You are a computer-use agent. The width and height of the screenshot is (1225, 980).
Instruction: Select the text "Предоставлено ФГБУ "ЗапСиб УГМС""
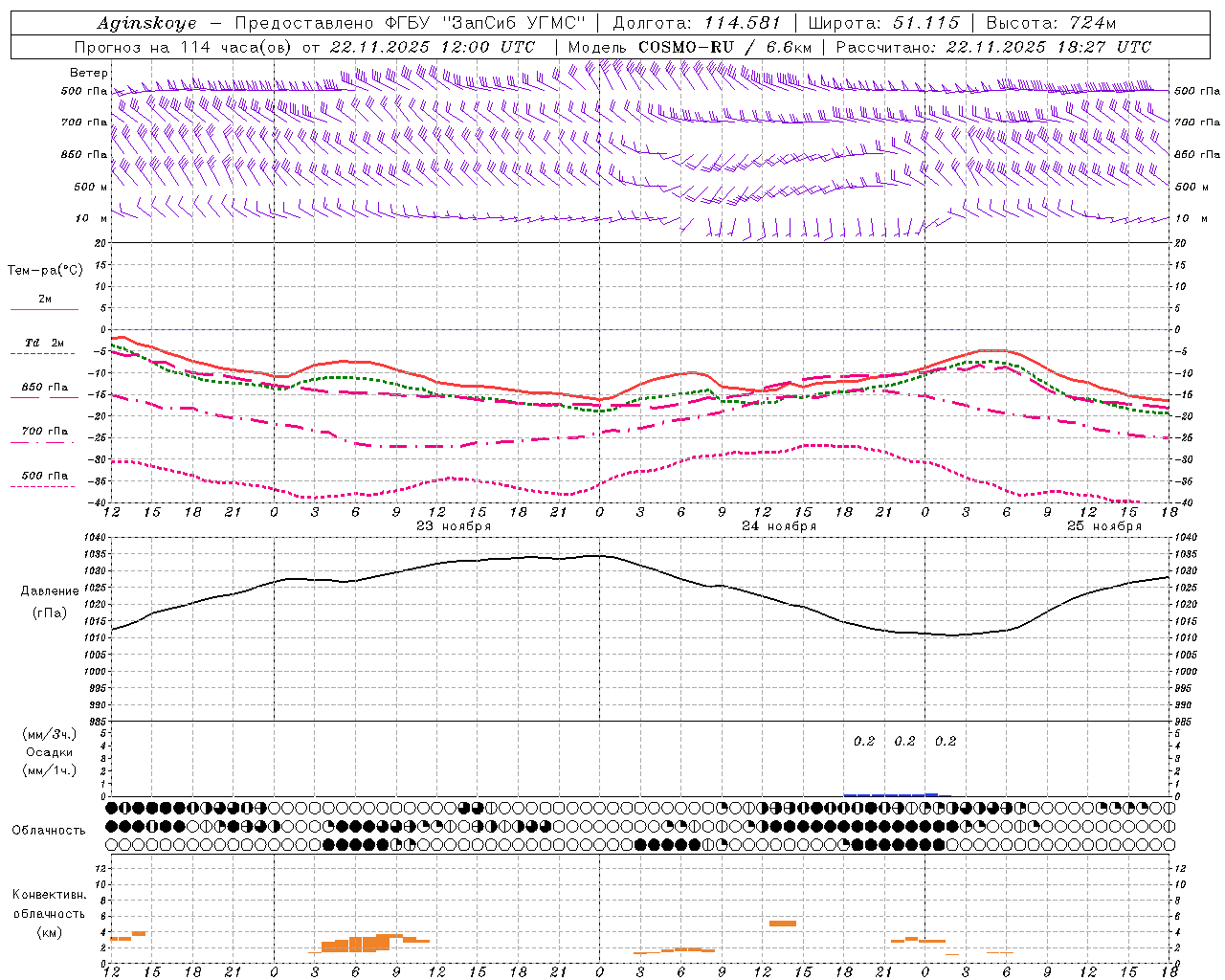click(411, 23)
